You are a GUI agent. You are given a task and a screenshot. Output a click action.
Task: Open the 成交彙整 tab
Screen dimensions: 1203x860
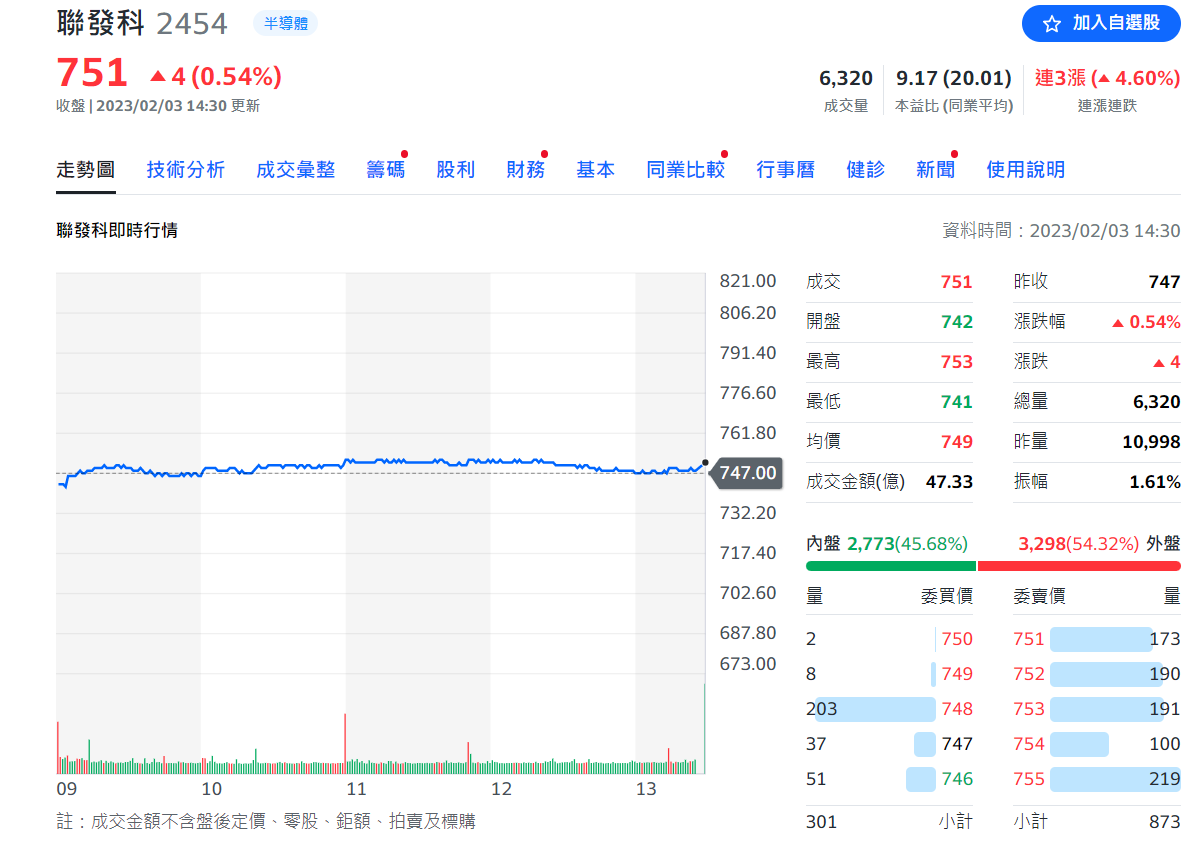(296, 170)
